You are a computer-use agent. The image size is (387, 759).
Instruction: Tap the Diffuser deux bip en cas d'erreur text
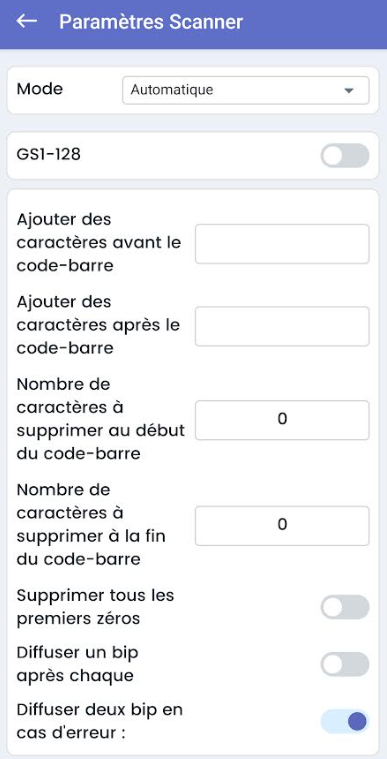[100, 721]
